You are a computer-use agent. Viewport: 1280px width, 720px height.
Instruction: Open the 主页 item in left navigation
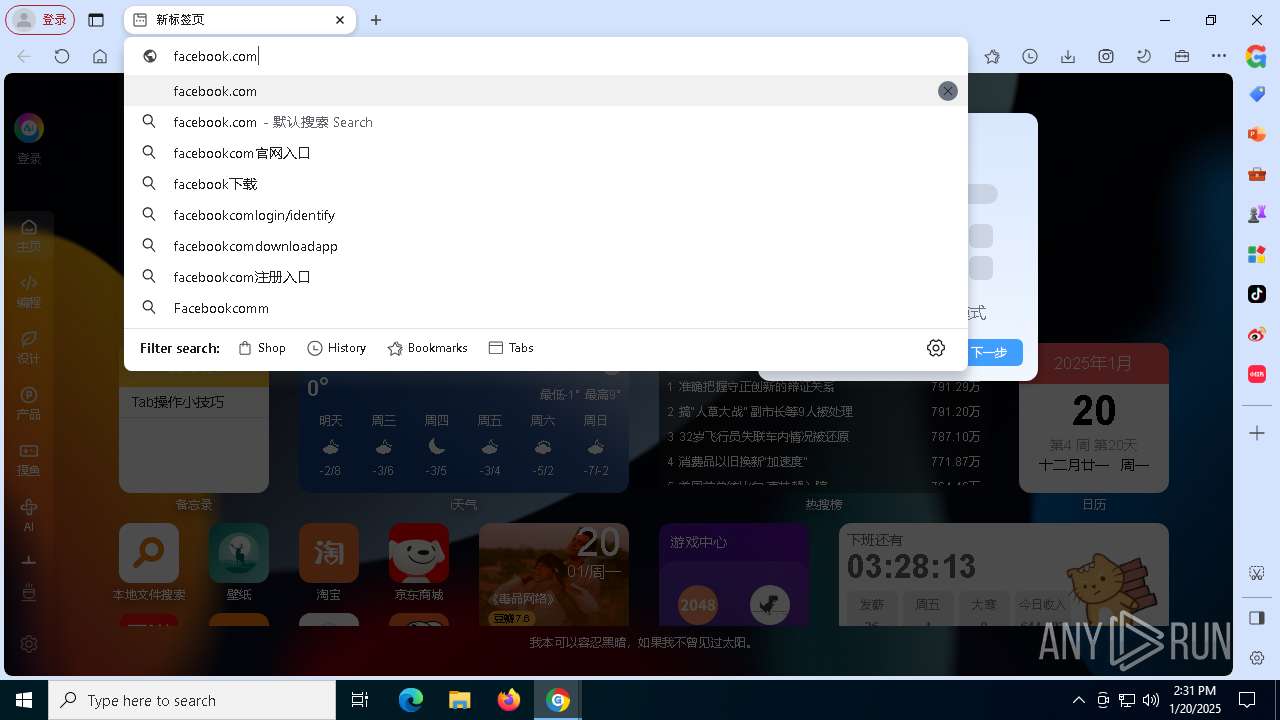(29, 235)
